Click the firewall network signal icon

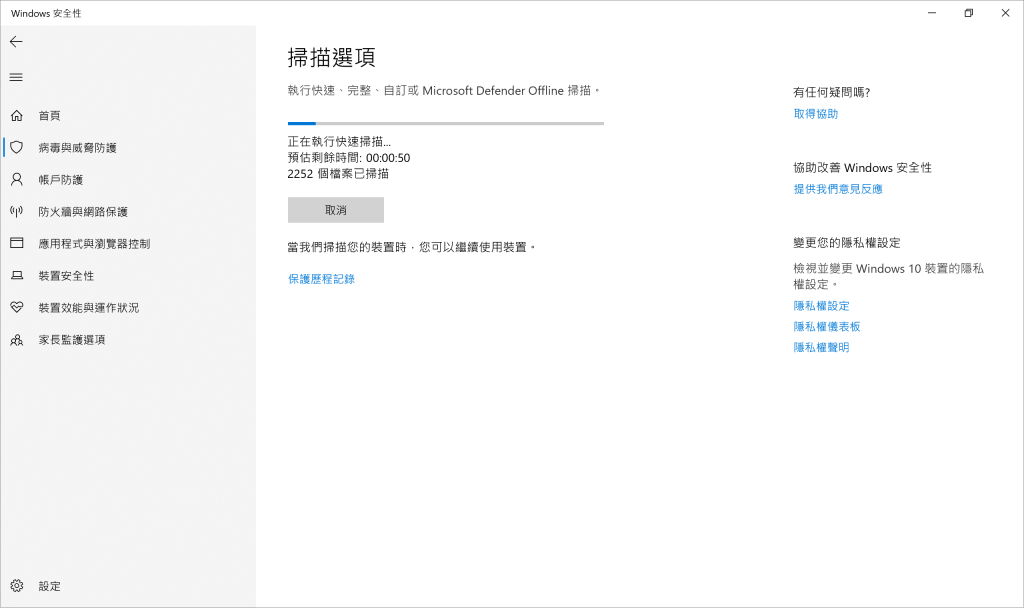[16, 212]
